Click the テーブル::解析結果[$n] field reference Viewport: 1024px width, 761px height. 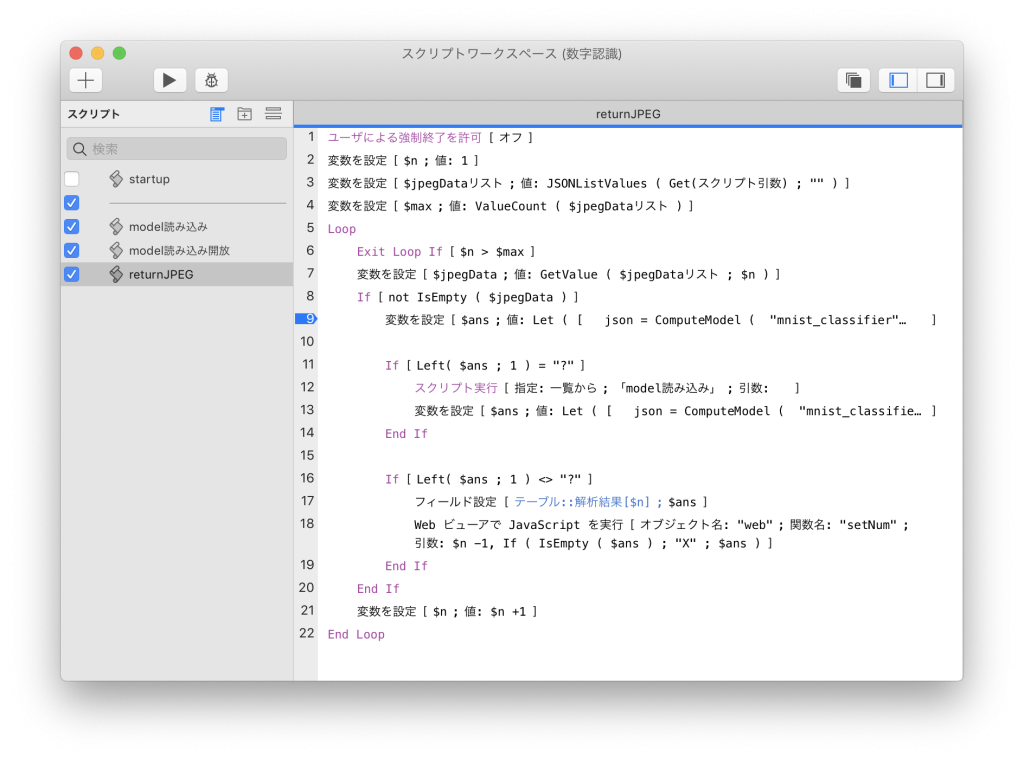[x=582, y=502]
